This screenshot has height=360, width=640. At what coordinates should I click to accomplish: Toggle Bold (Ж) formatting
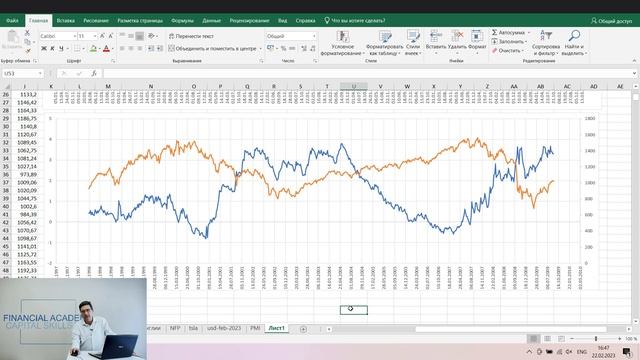pyautogui.click(x=44, y=49)
